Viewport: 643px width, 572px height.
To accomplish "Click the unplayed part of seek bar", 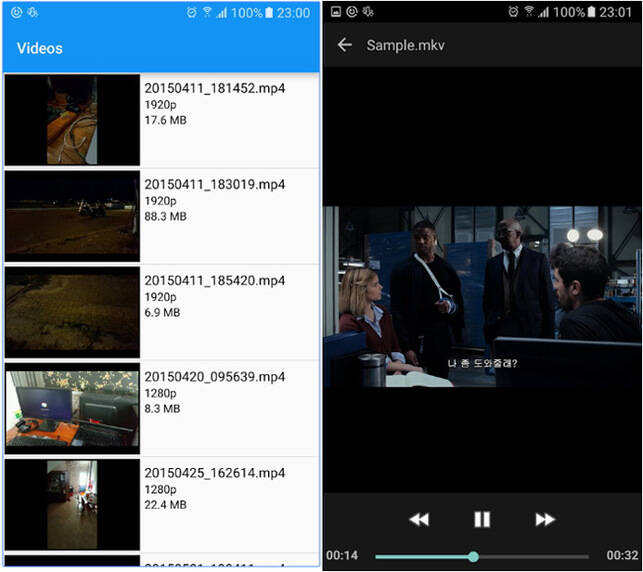I will coord(534,556).
